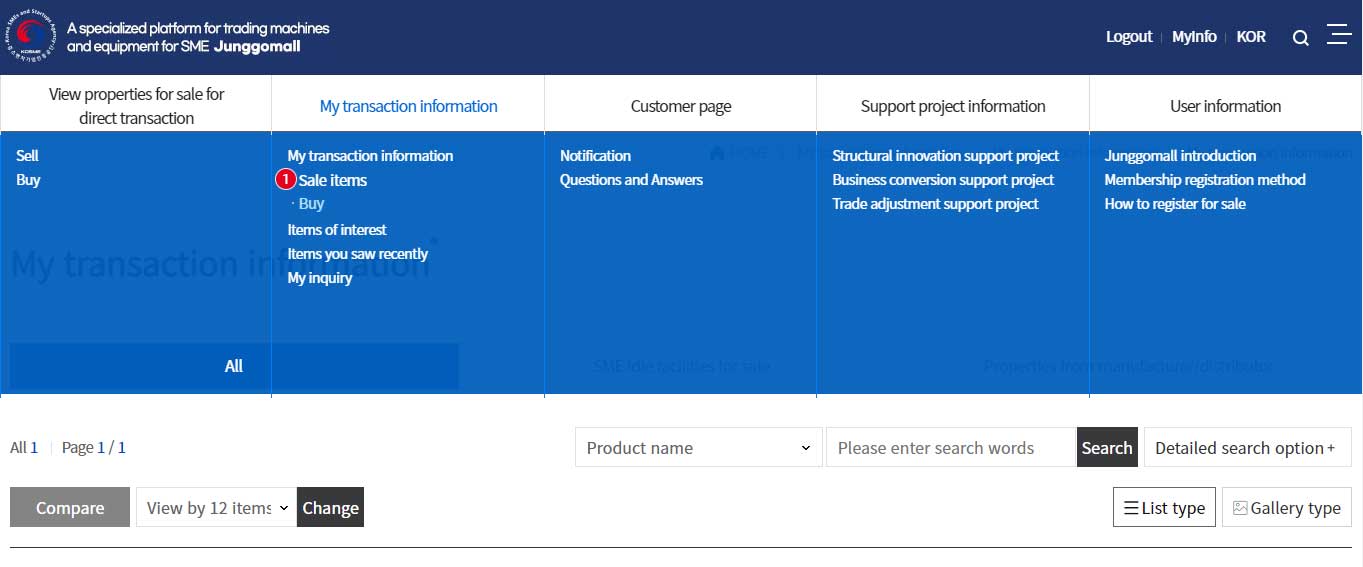Open Customer page menu
1363x567 pixels.
681,106
